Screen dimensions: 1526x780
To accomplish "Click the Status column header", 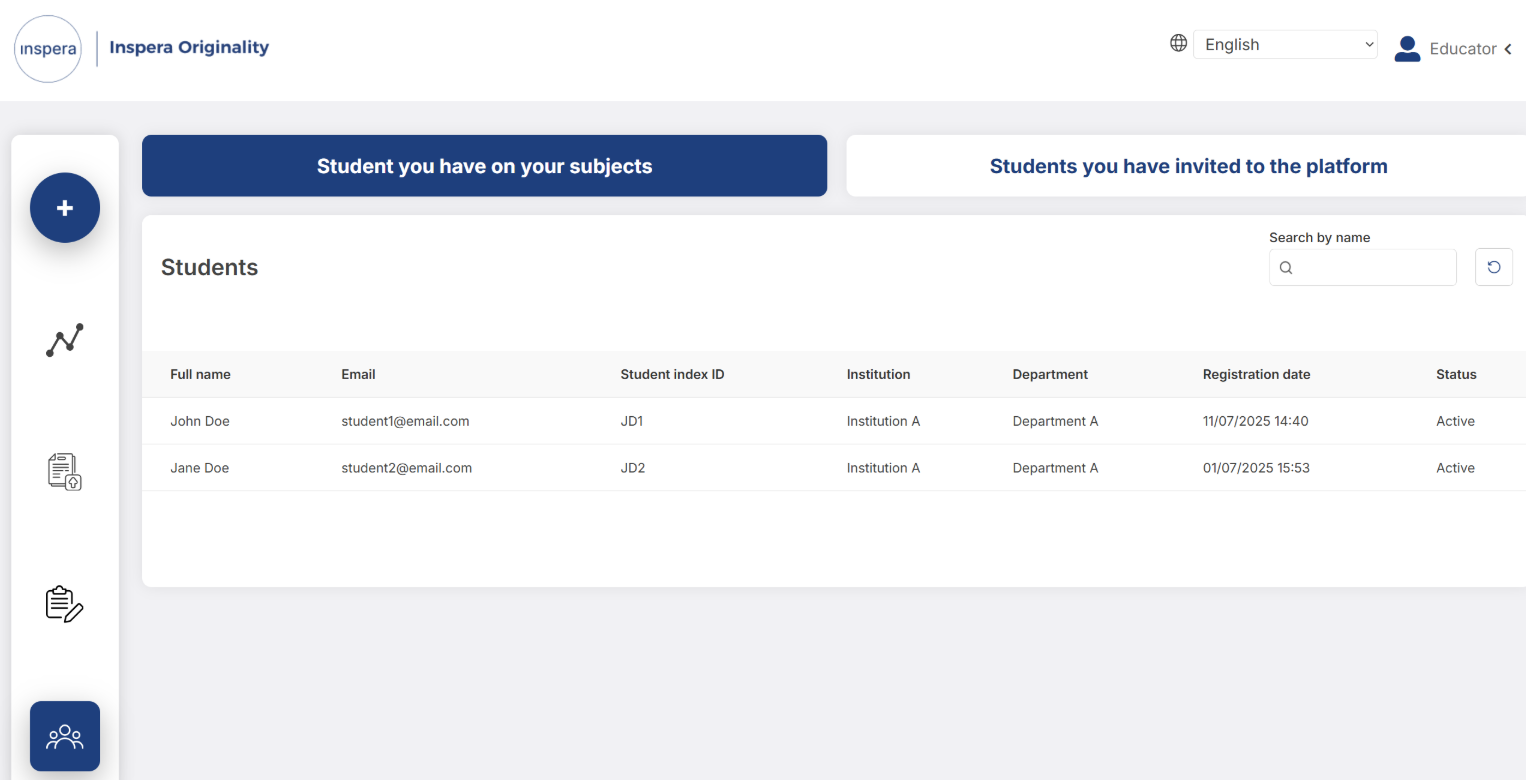I will [1456, 374].
